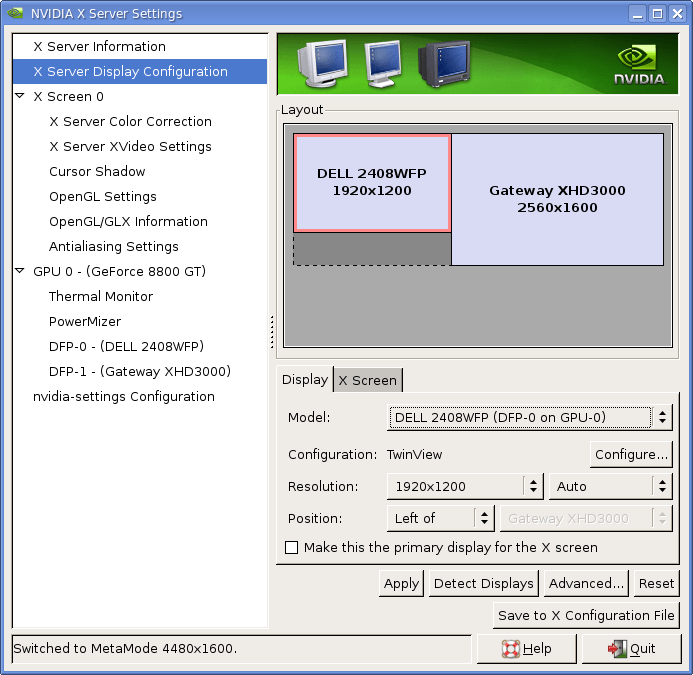Click the Help button
Screen dimensions: 693x675
(x=527, y=649)
